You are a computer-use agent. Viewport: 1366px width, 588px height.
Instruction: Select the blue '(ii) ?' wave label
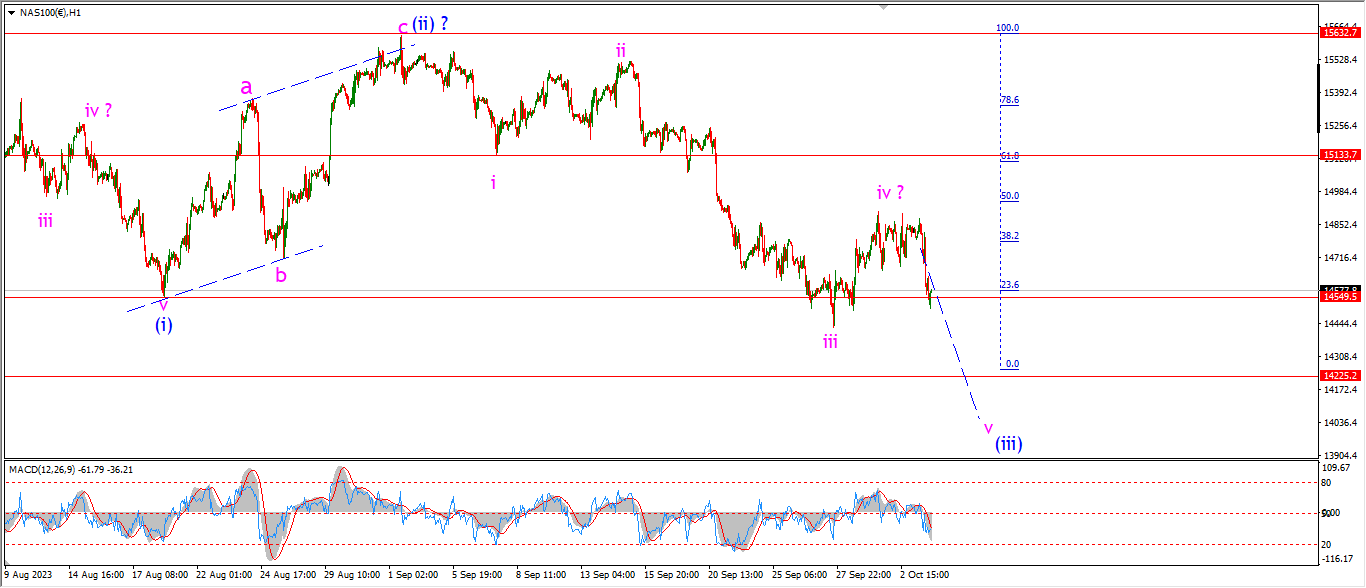(x=429, y=25)
